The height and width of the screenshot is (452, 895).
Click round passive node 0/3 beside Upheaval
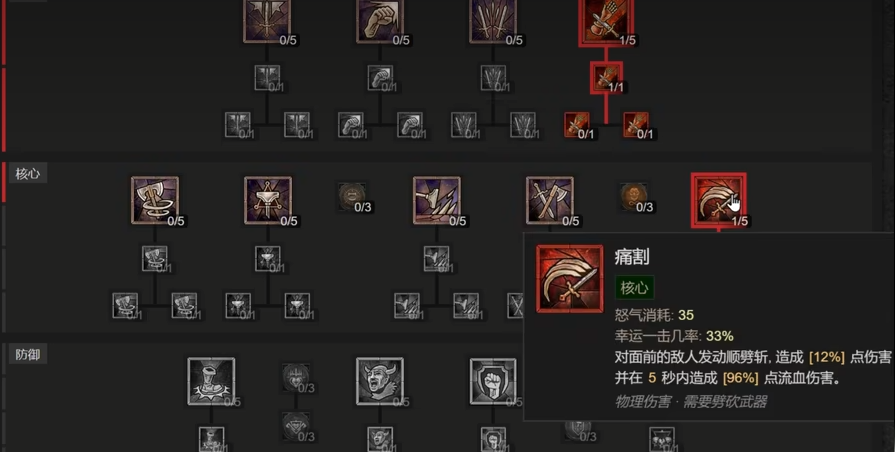pos(351,196)
